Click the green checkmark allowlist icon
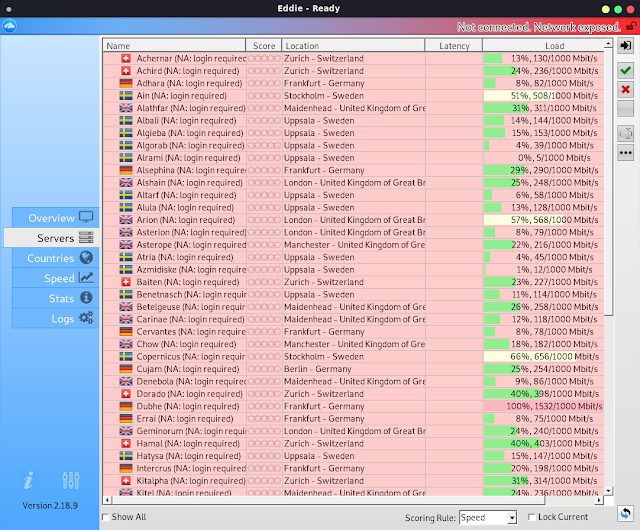This screenshot has height=530, width=640. coord(625,70)
